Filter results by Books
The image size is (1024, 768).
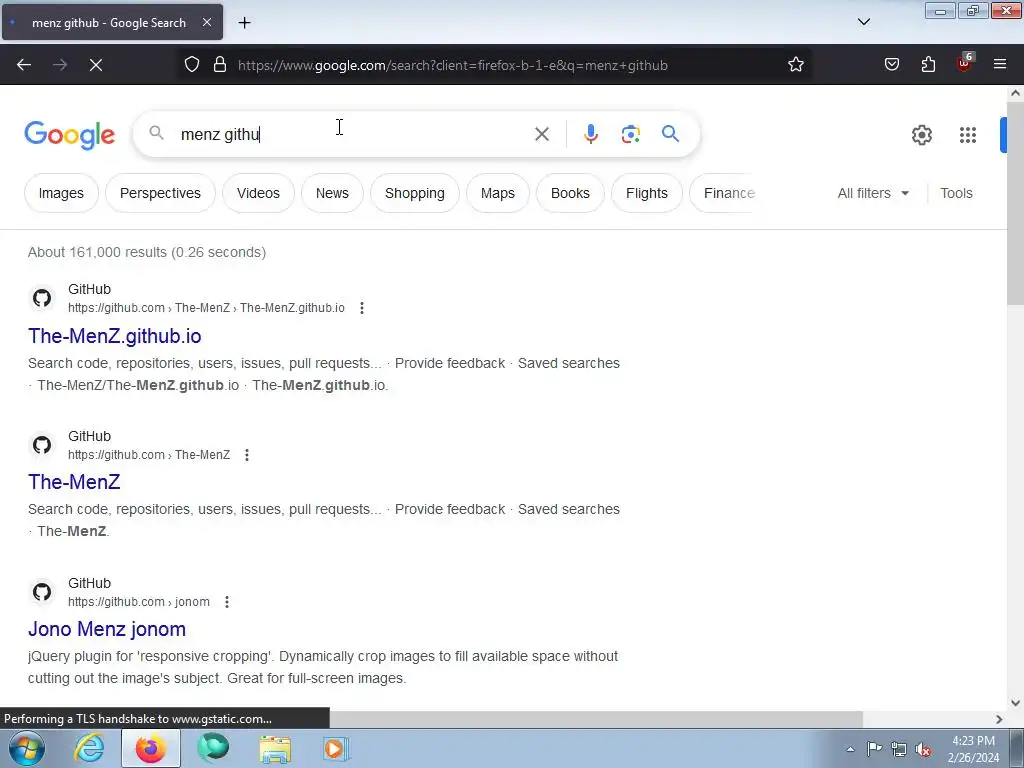tap(570, 193)
